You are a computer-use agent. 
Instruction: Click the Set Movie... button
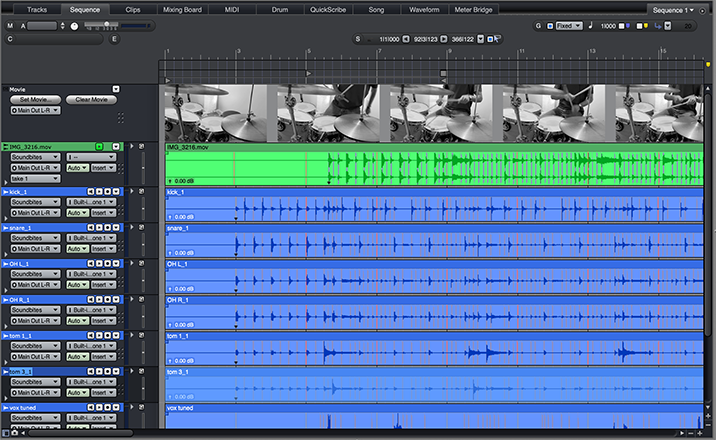point(35,99)
